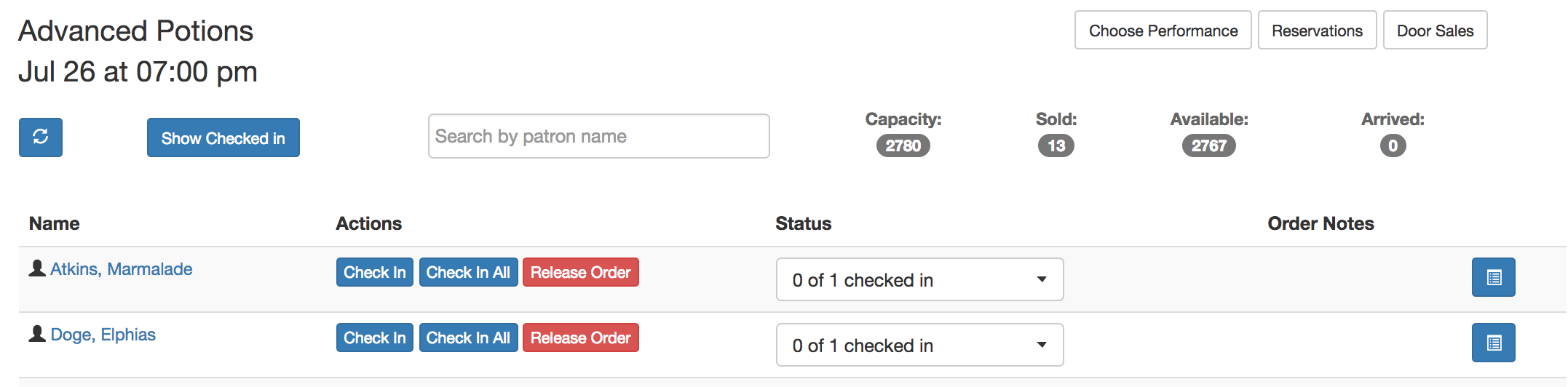Image resolution: width=1568 pixels, height=387 pixels.
Task: Expand Doge status dropdown
Action: pyautogui.click(x=919, y=345)
